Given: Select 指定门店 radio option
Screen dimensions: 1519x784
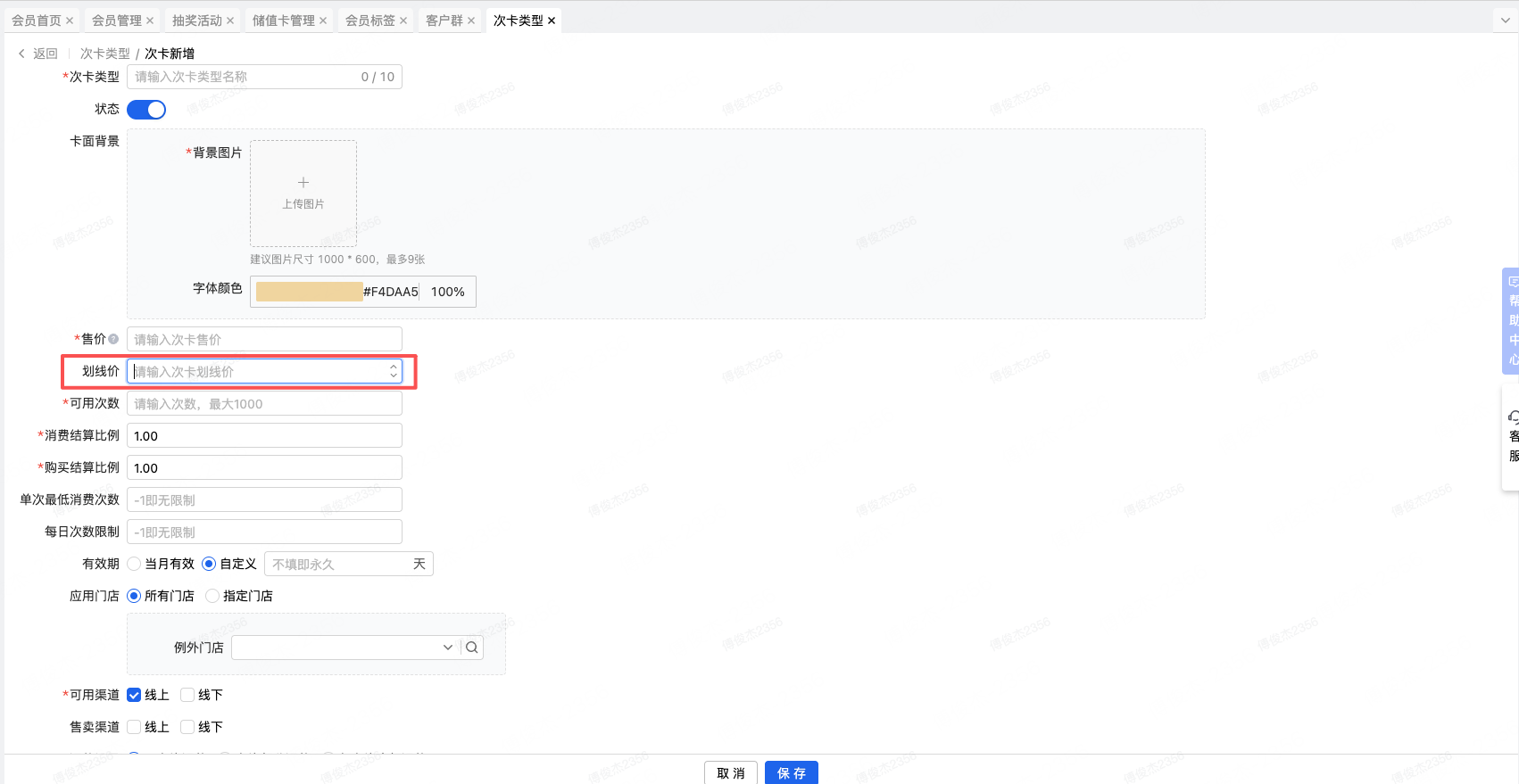Looking at the screenshot, I should pyautogui.click(x=212, y=596).
